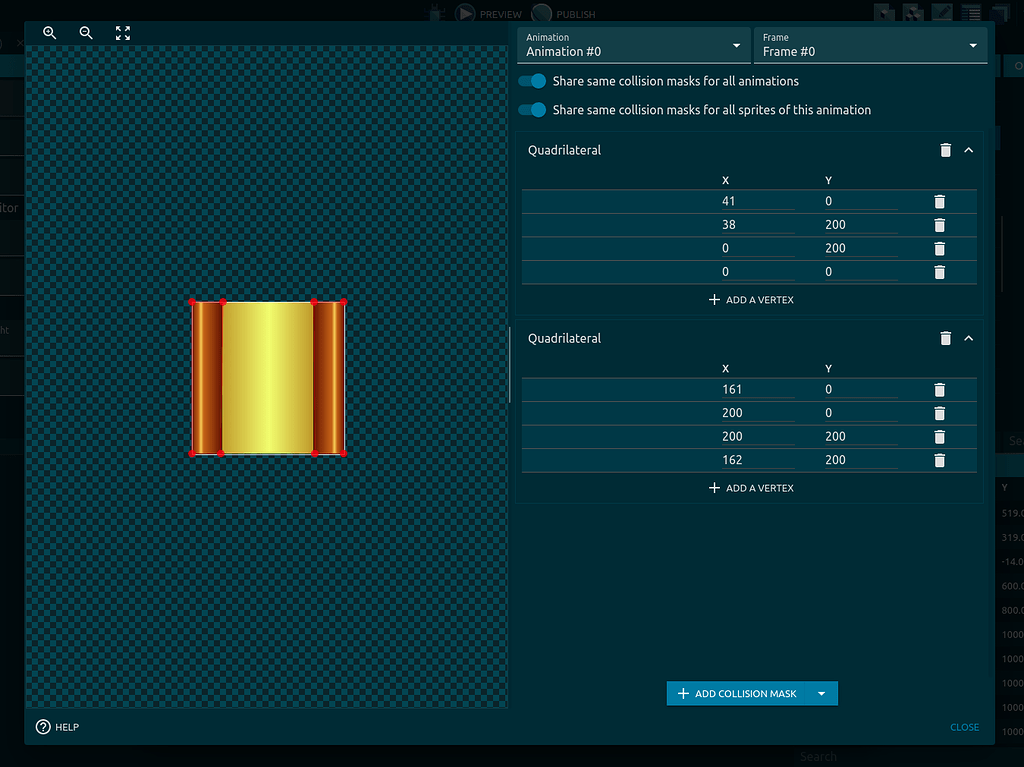Collapse the first Quadrilateral panel

(968, 150)
